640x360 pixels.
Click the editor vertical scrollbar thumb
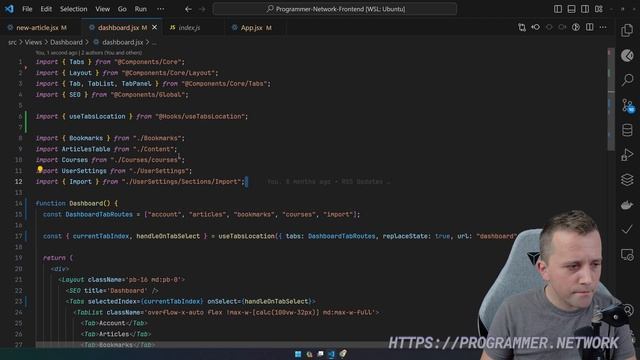coord(611,100)
